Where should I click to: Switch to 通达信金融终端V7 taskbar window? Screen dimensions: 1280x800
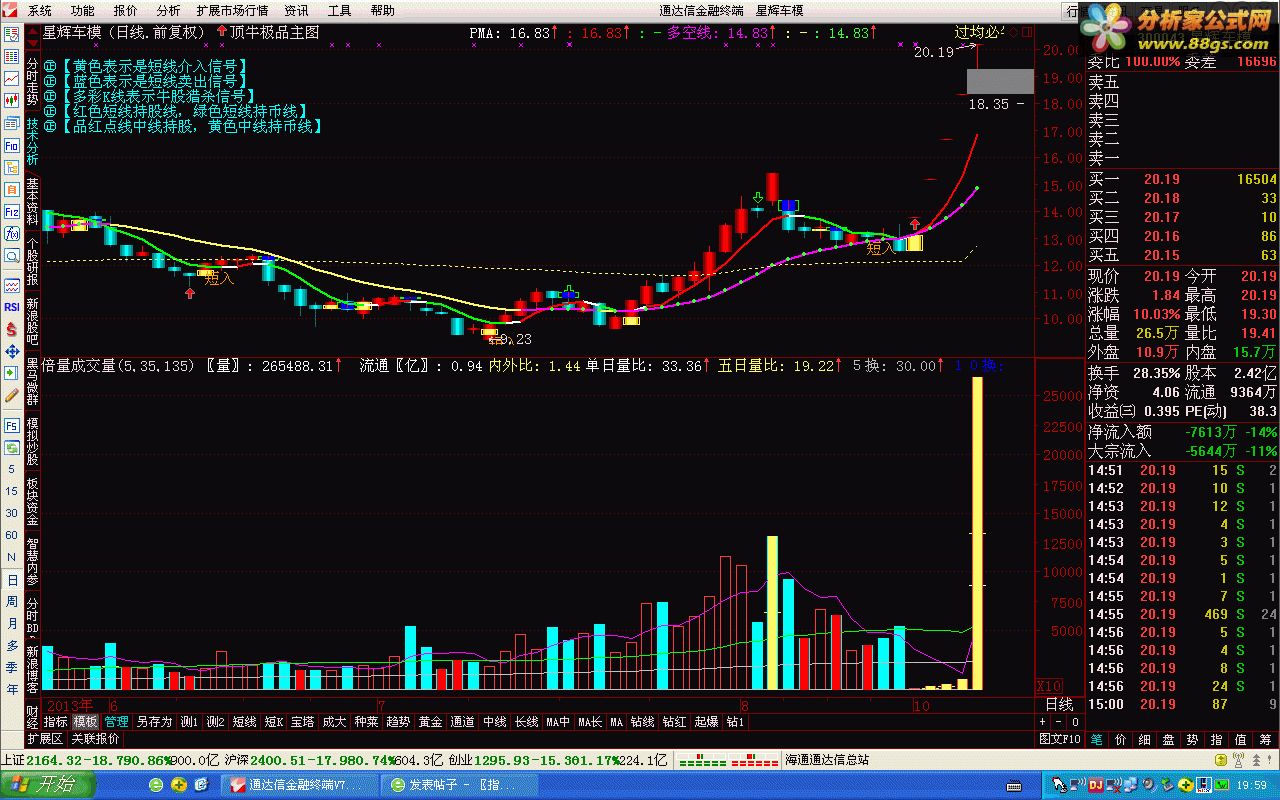click(x=299, y=785)
